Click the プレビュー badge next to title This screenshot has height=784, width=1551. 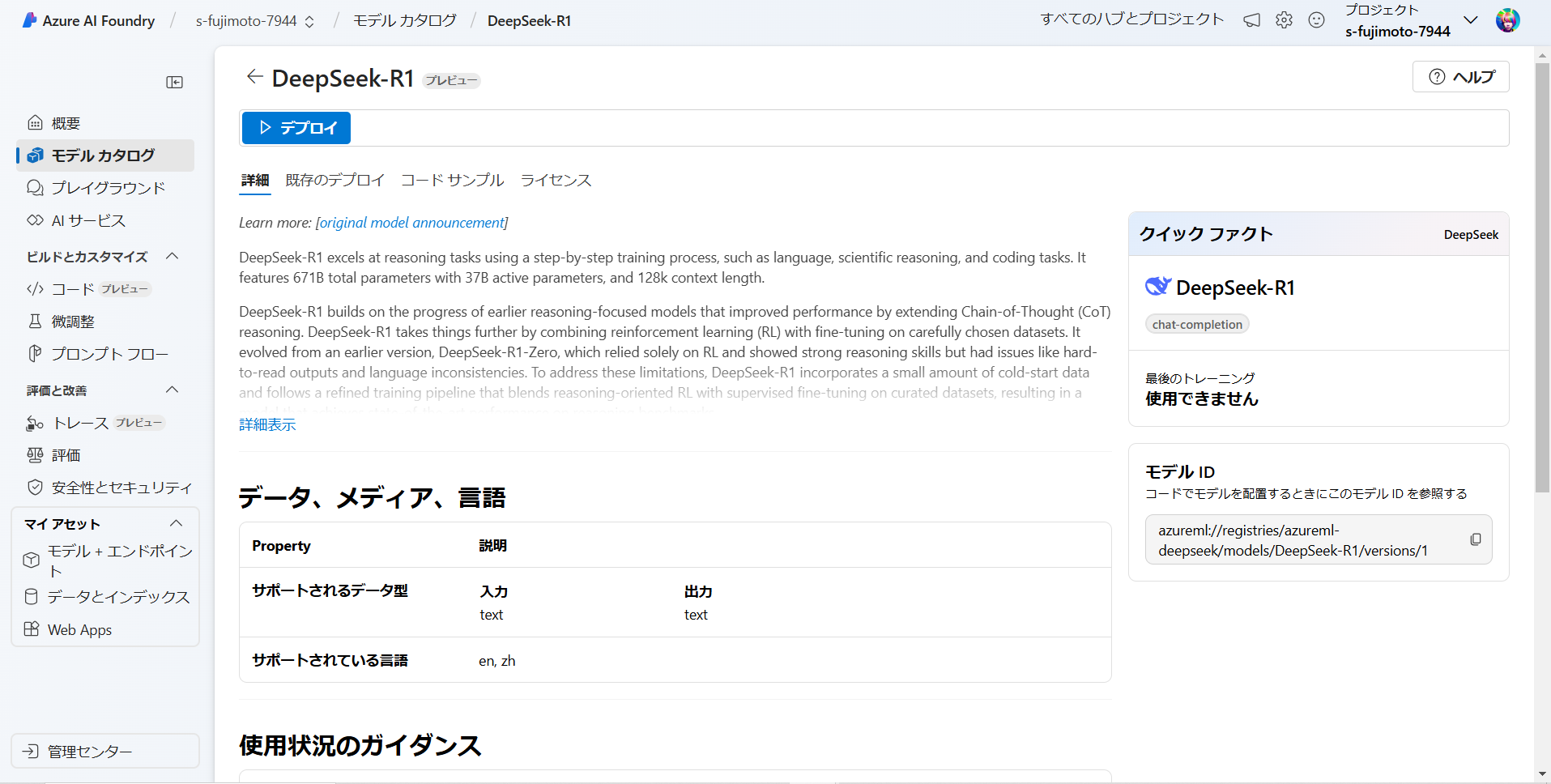click(451, 80)
